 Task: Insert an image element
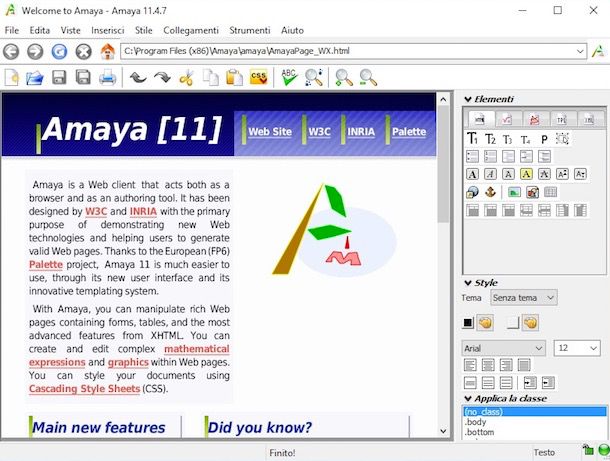point(514,192)
